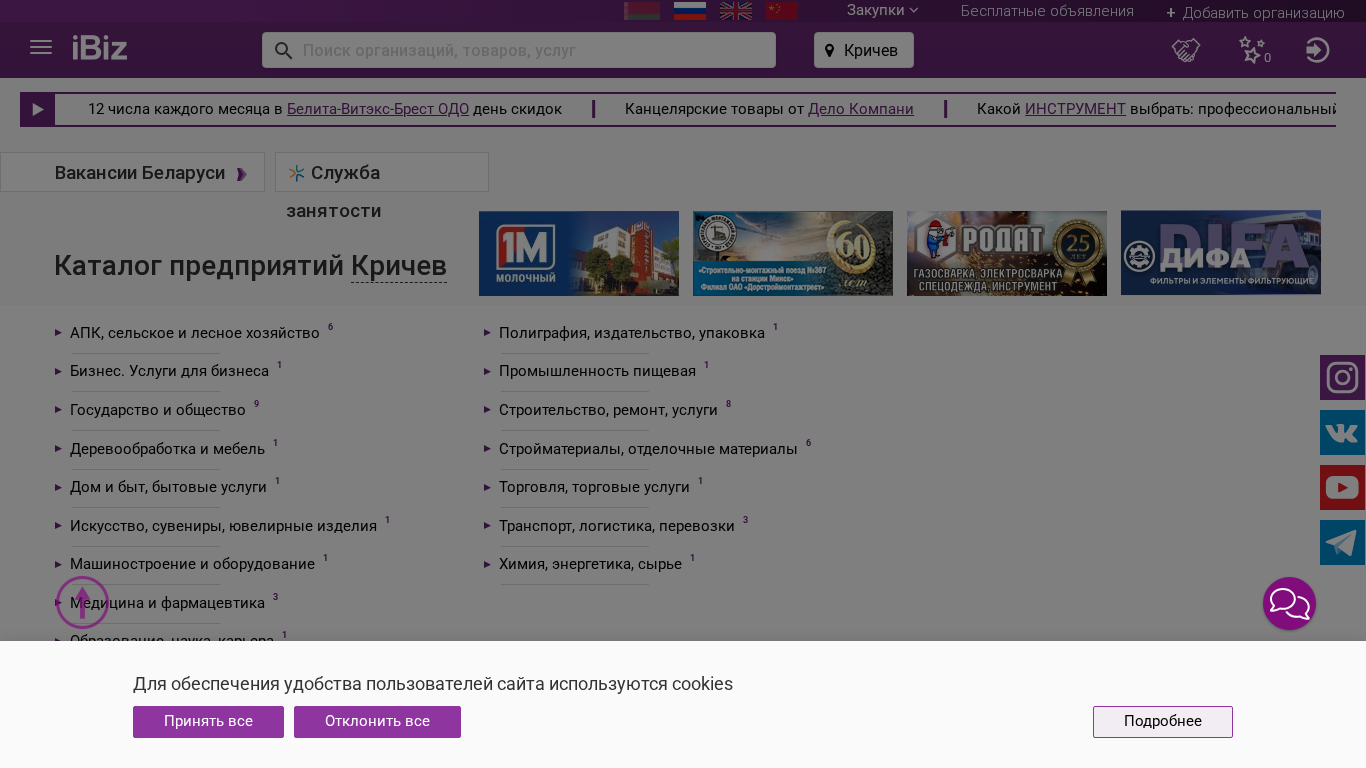Open the live chat bubble

click(x=1289, y=604)
